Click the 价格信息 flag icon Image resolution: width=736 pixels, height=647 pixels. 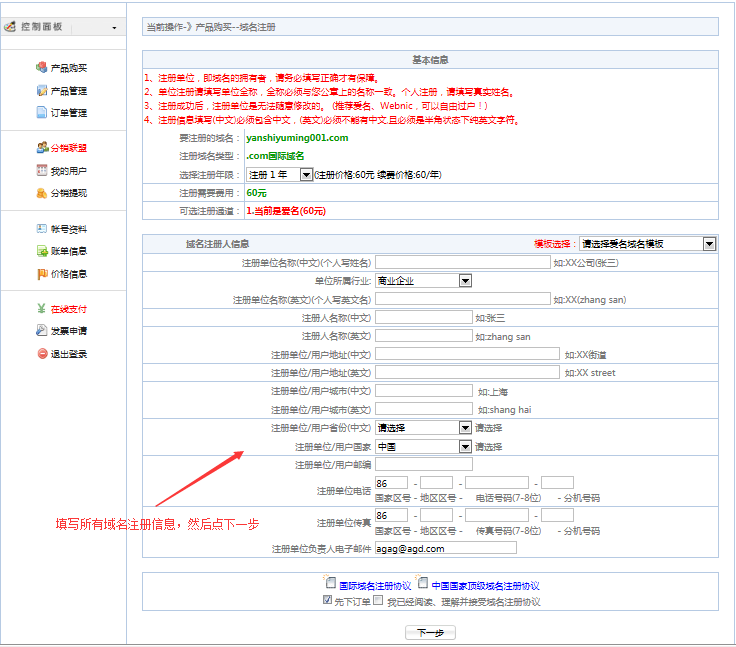pyautogui.click(x=41, y=274)
